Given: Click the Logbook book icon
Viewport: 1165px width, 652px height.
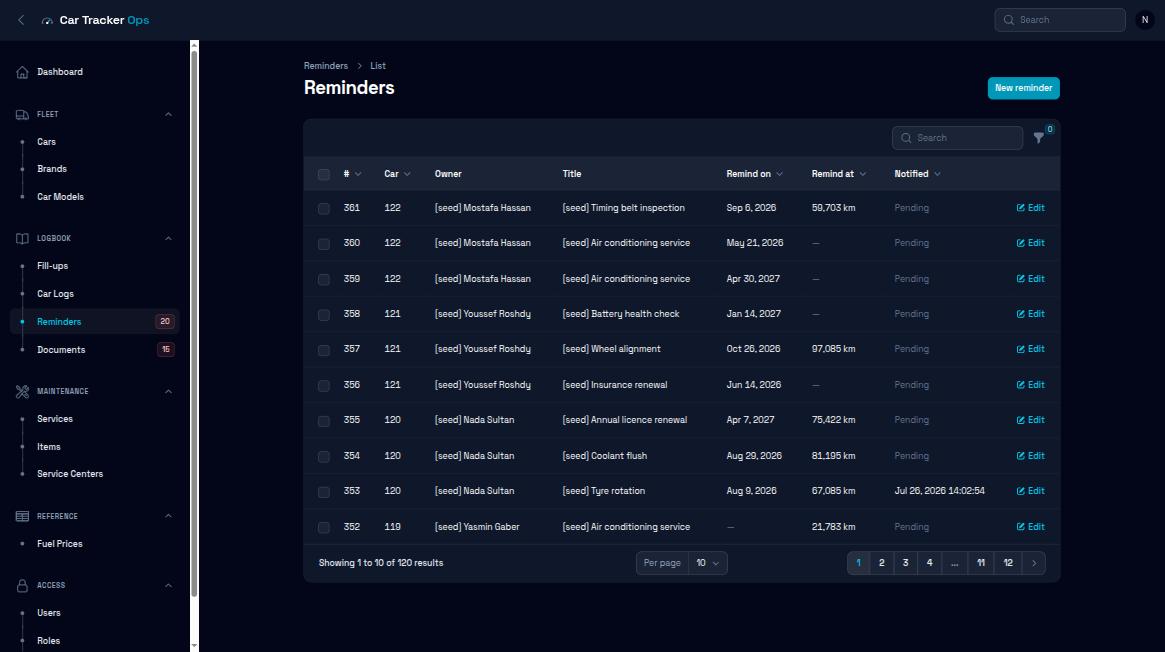Looking at the screenshot, I should [x=22, y=238].
